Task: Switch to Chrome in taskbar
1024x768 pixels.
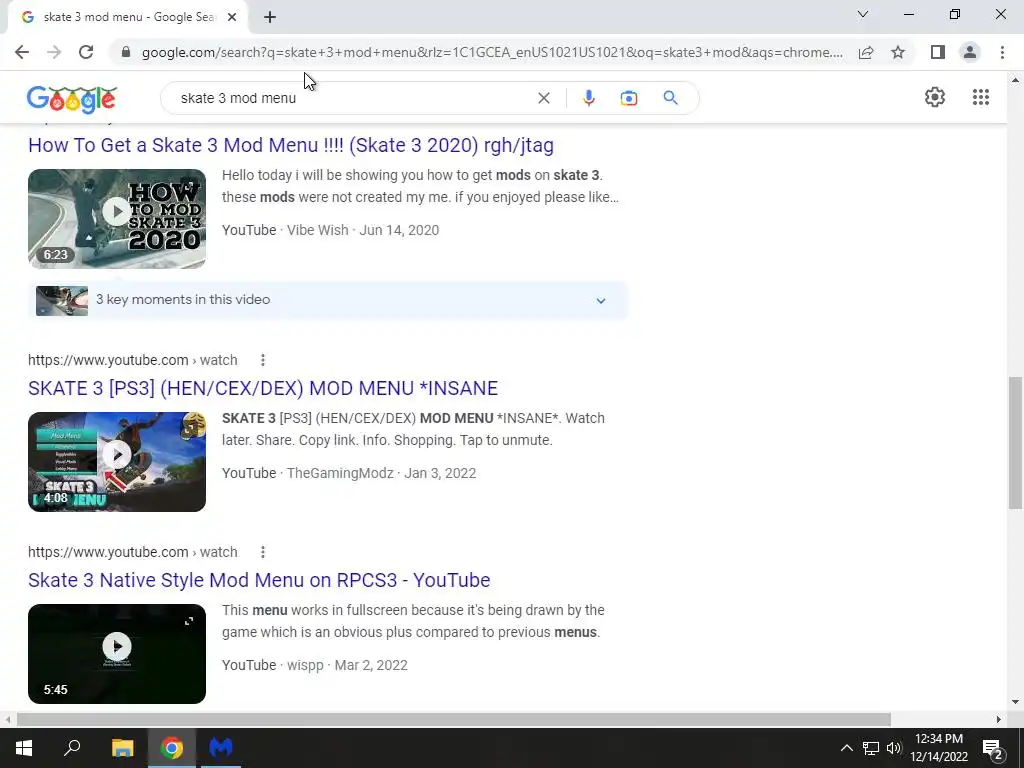Action: click(x=172, y=748)
